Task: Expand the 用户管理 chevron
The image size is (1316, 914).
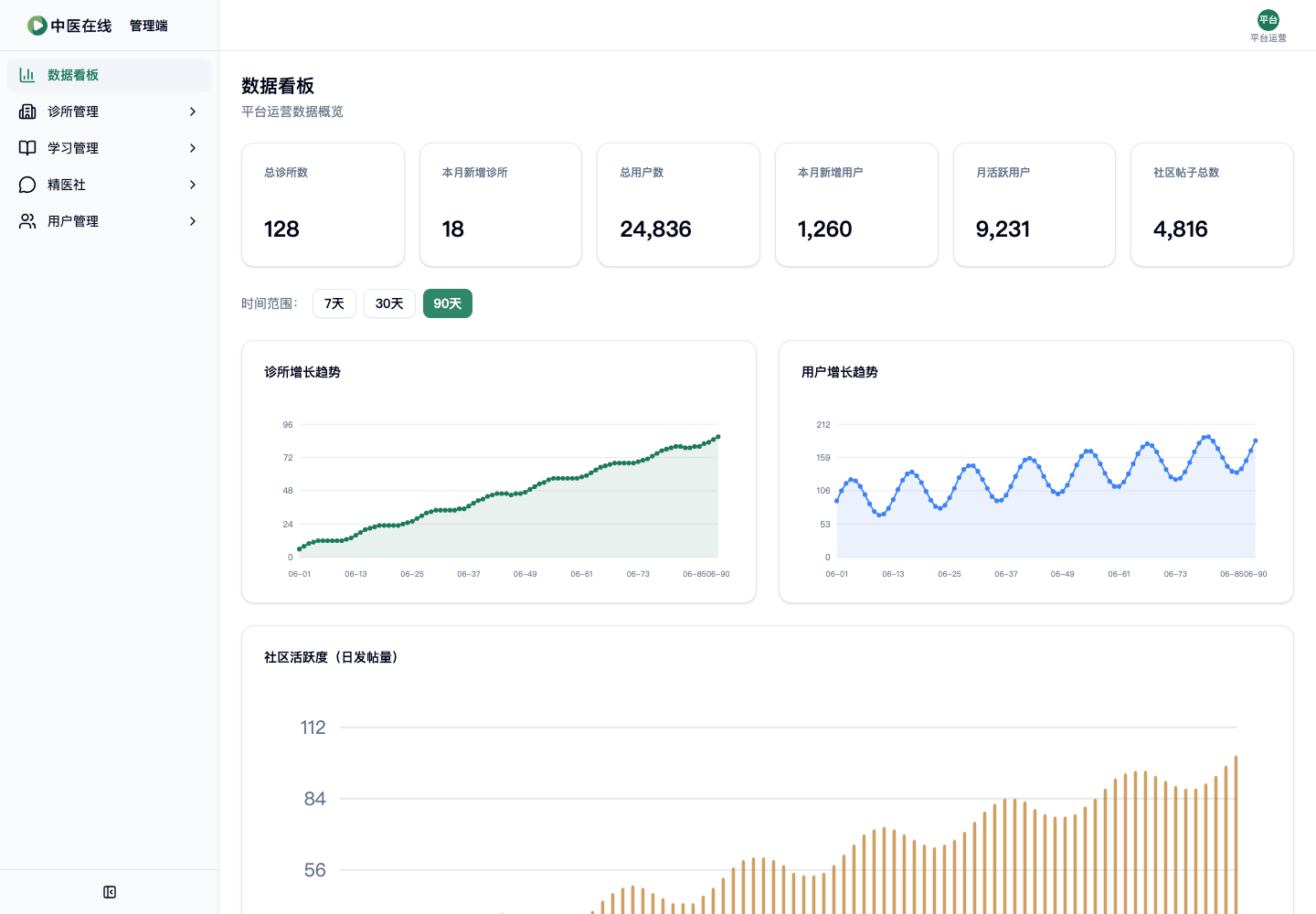Action: [x=193, y=221]
